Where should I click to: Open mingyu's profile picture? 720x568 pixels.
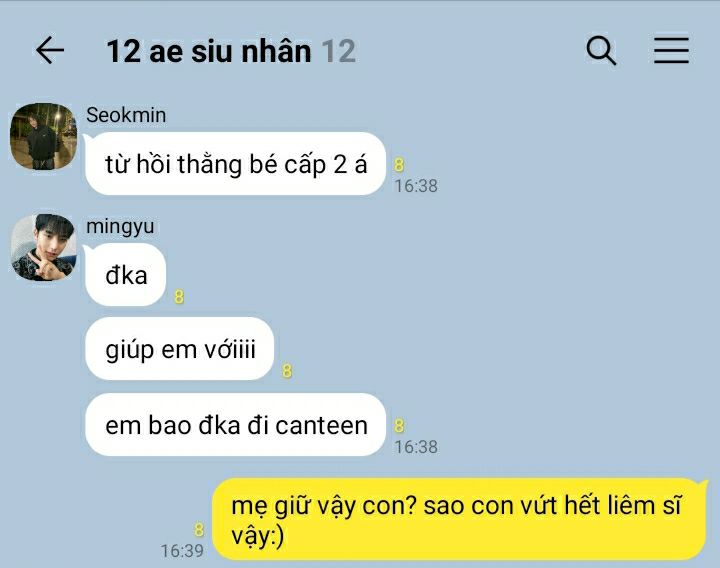pyautogui.click(x=44, y=247)
